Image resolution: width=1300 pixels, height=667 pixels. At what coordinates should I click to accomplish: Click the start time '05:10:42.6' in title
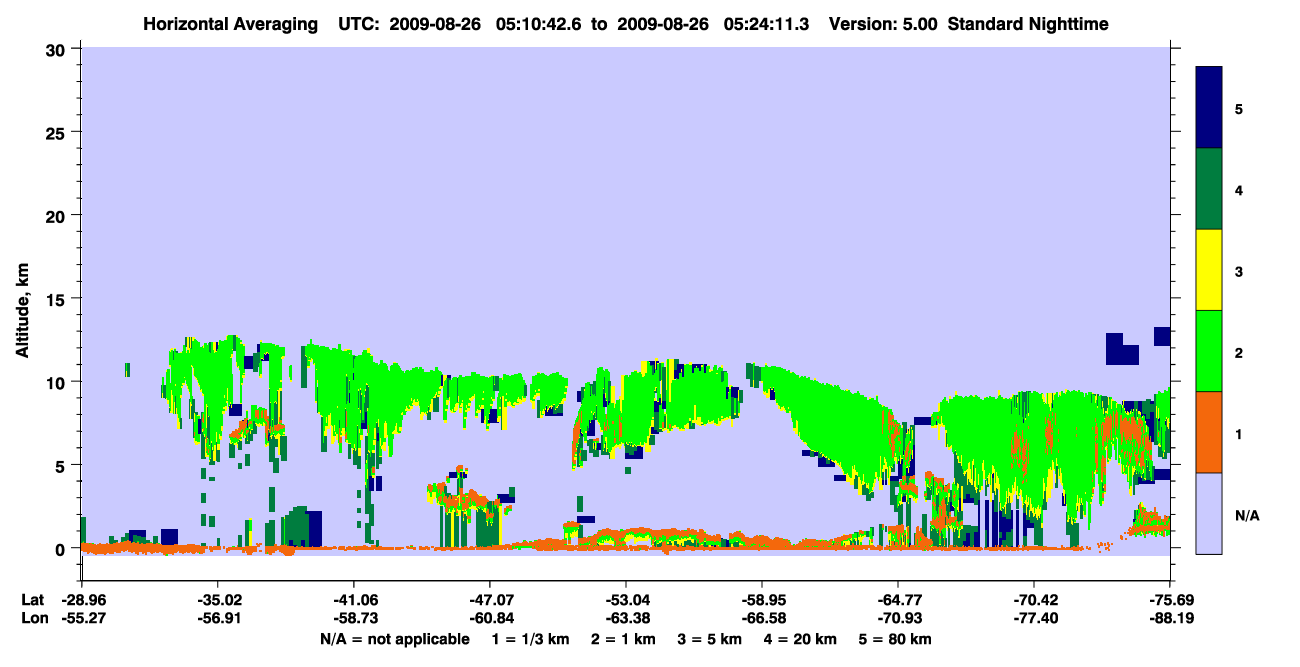click(x=538, y=23)
